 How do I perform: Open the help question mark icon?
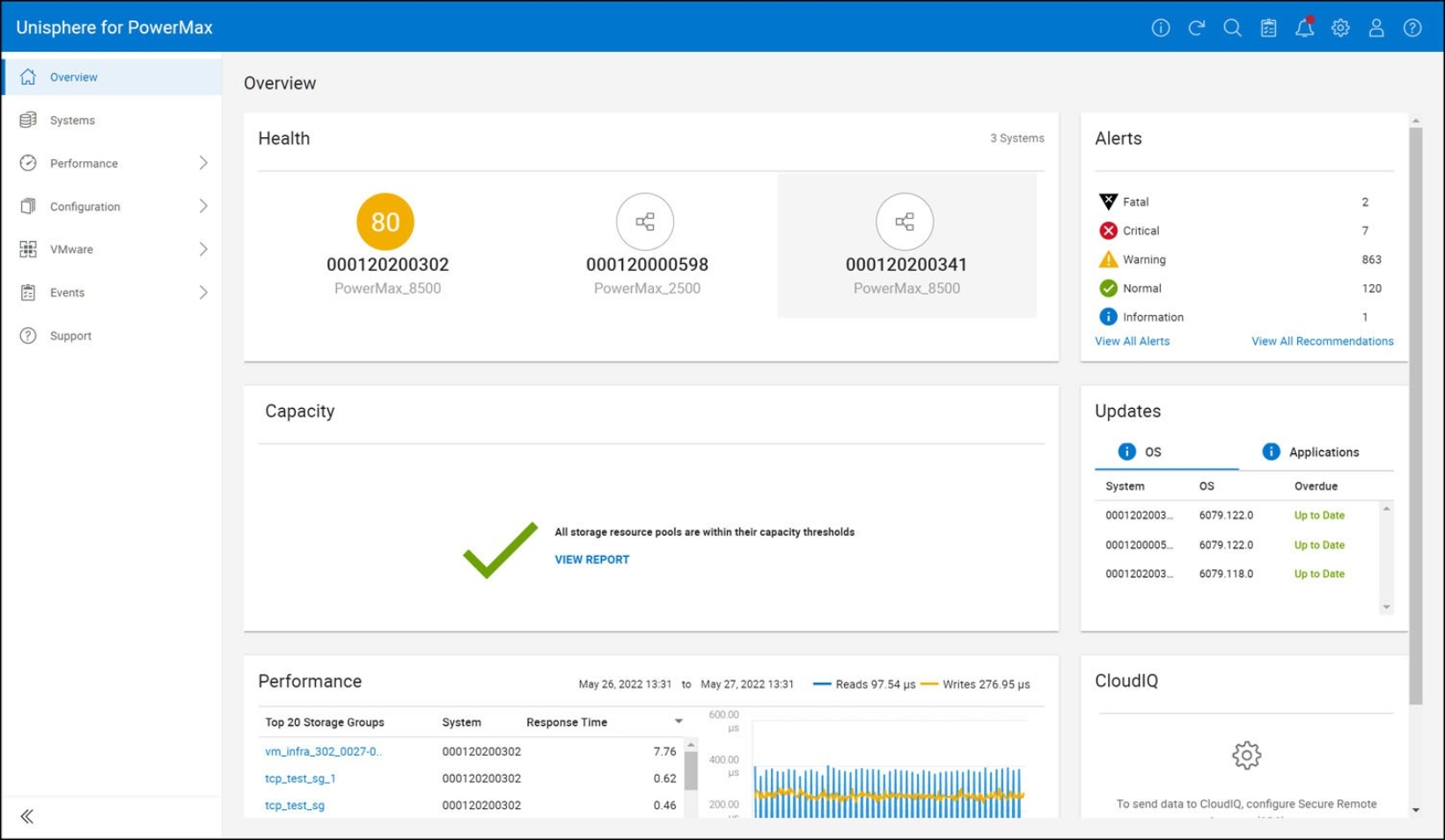click(x=1412, y=28)
